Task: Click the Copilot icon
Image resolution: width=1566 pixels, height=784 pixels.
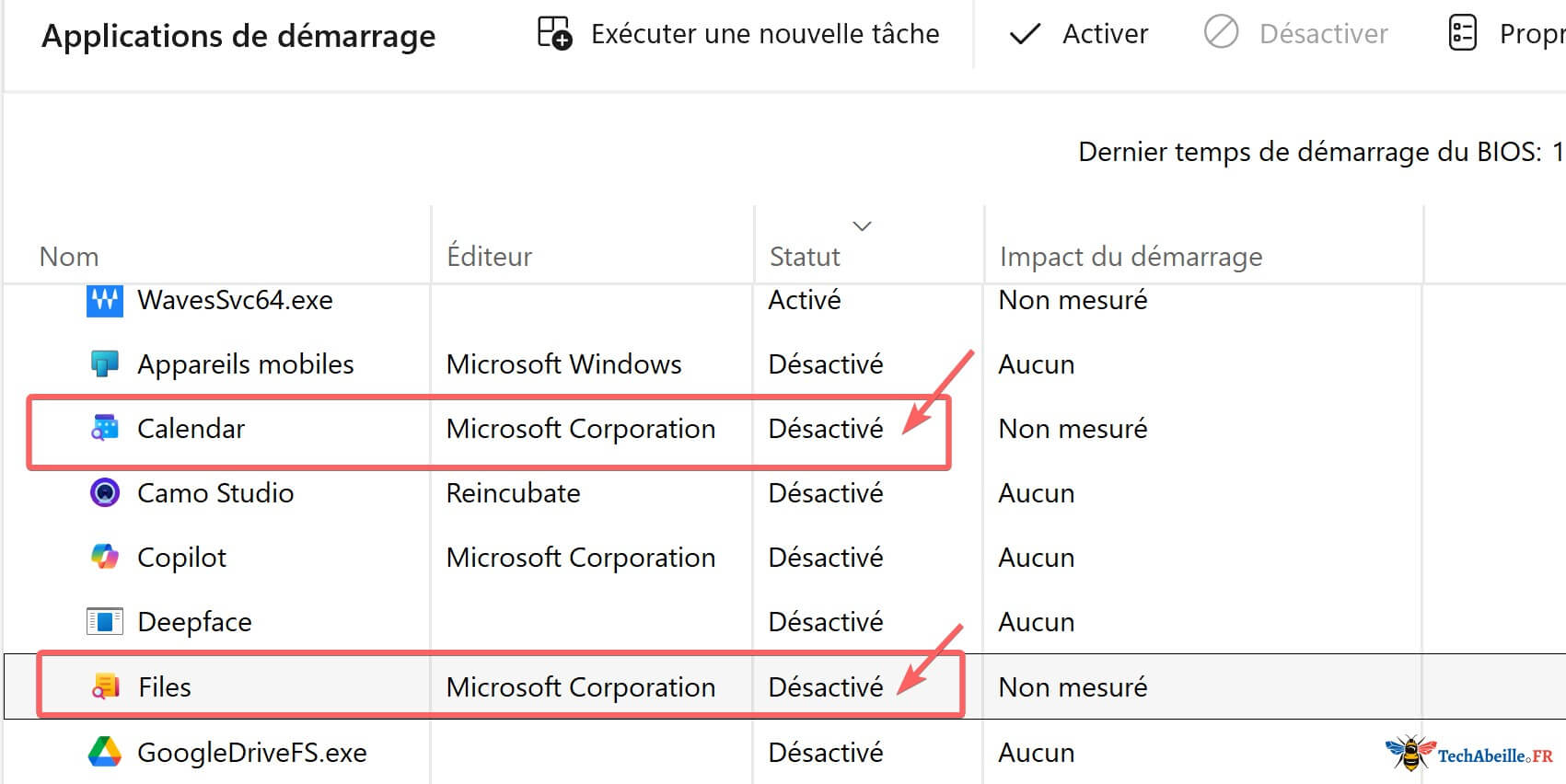Action: click(105, 557)
